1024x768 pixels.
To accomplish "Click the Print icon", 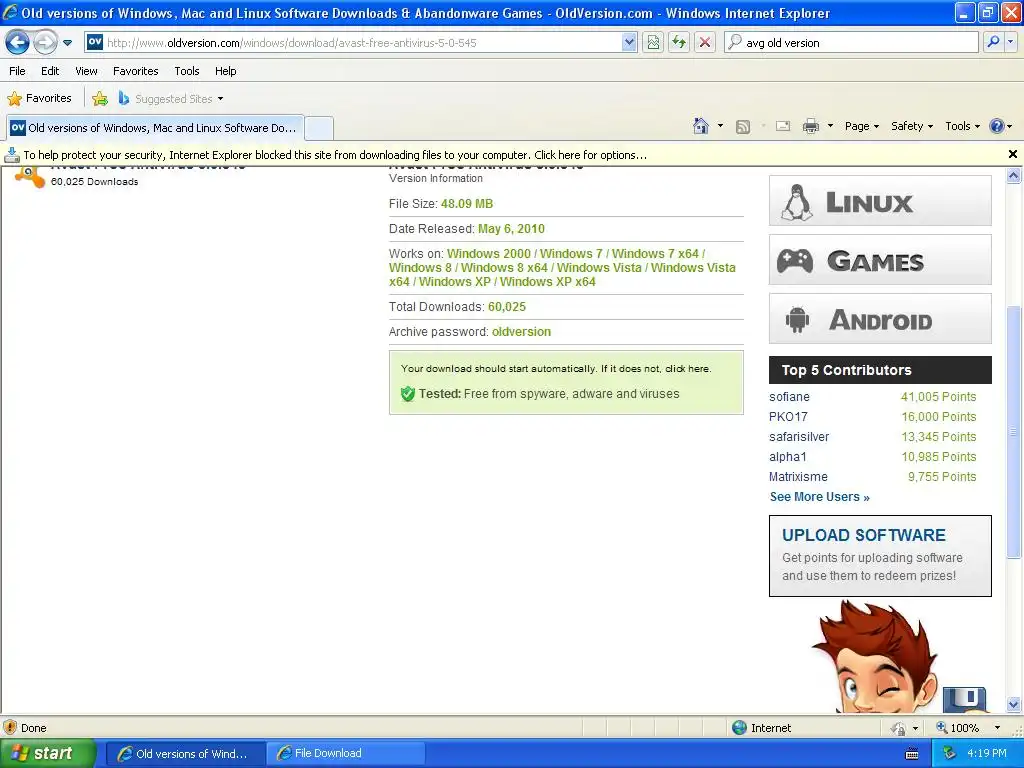I will click(810, 126).
